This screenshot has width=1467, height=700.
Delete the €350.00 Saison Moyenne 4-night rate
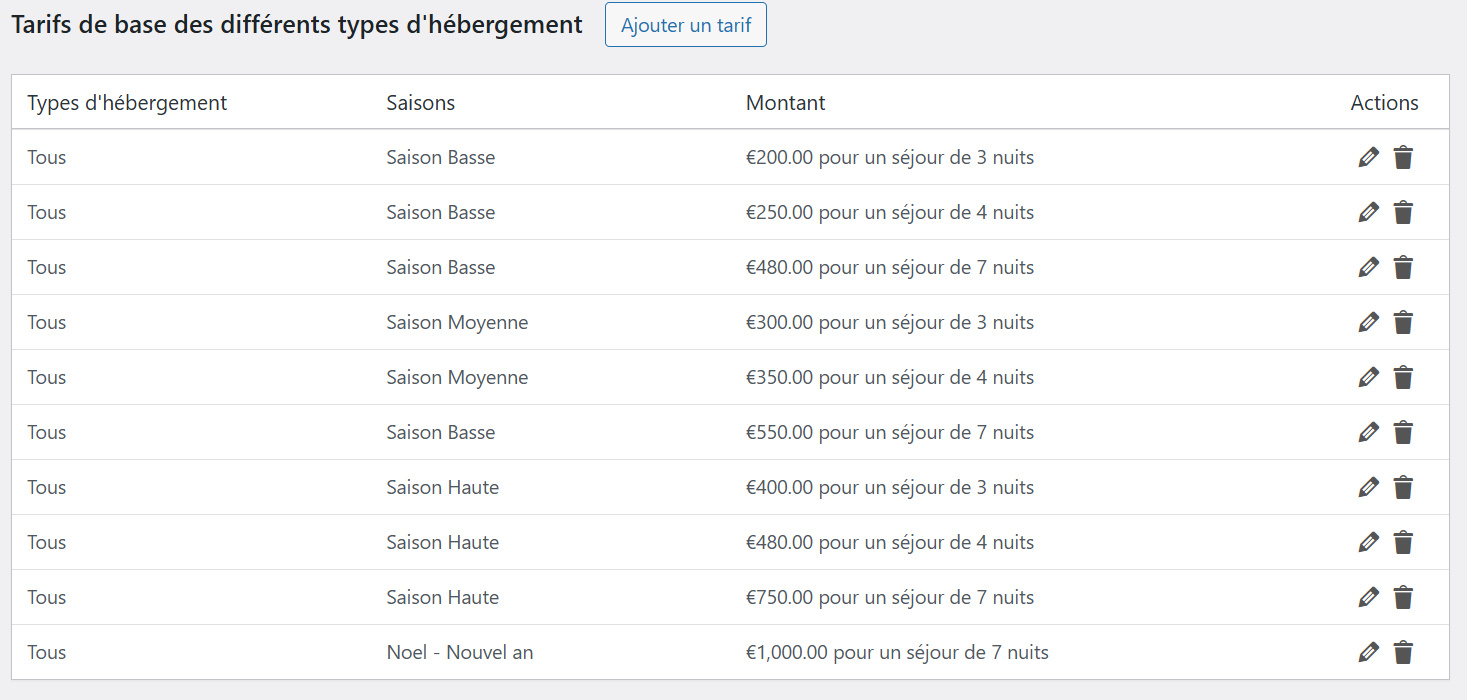1403,377
